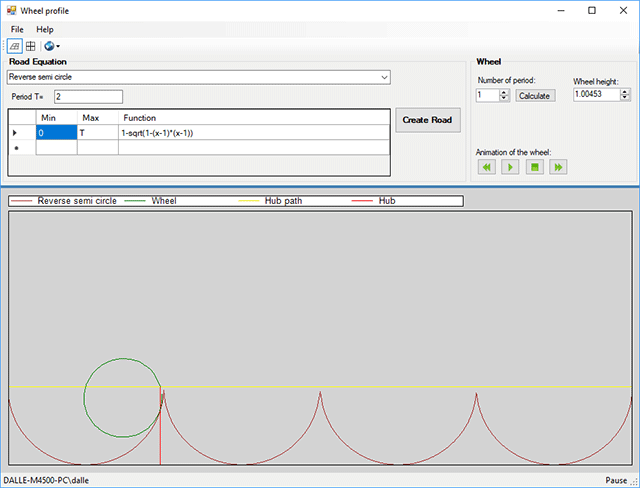Open the globe icon dropdown arrow

pyautogui.click(x=58, y=47)
